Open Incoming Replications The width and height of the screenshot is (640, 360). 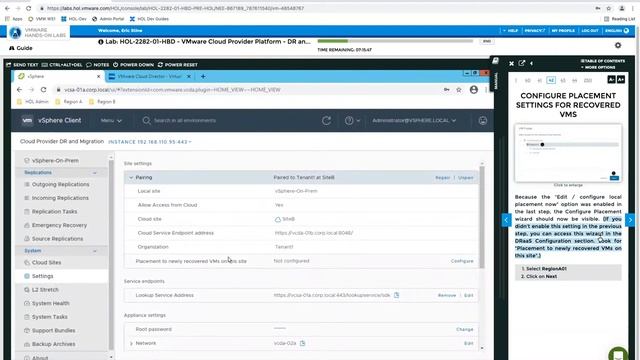[x=60, y=198]
